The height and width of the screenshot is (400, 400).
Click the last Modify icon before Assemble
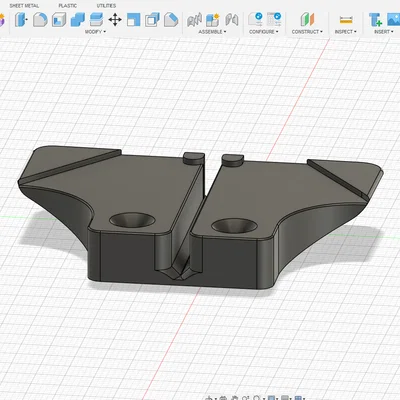[171, 19]
